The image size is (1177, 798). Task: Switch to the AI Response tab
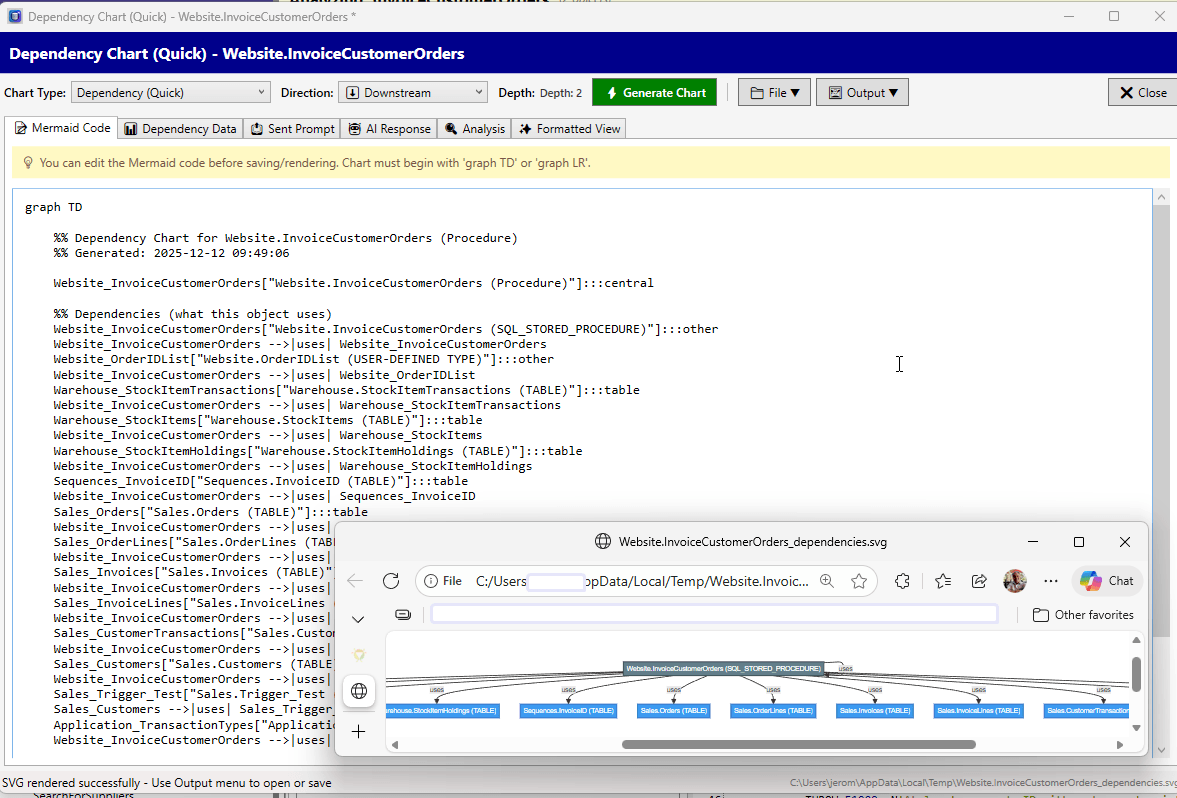click(x=390, y=129)
